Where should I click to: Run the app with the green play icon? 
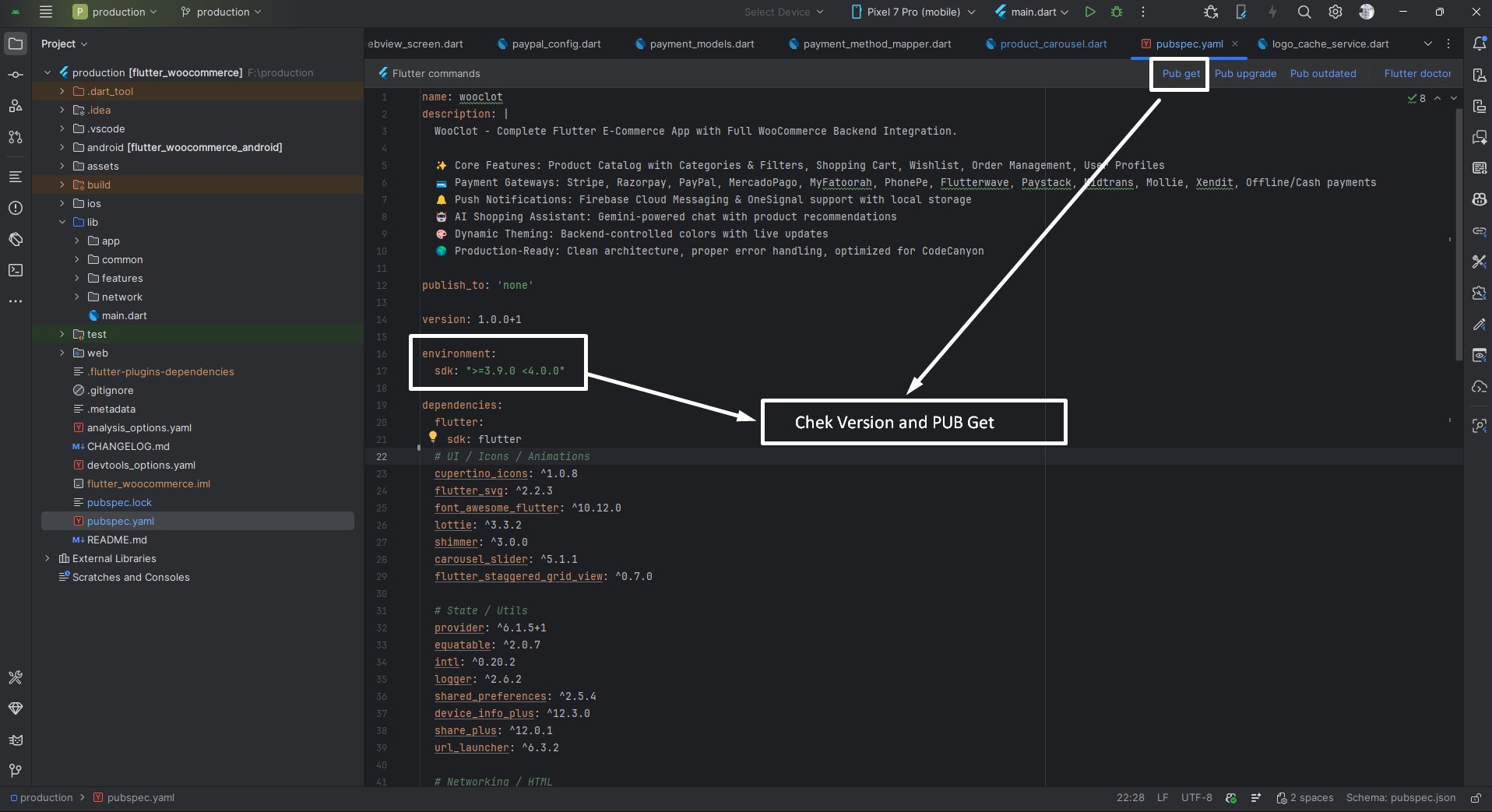(1089, 12)
